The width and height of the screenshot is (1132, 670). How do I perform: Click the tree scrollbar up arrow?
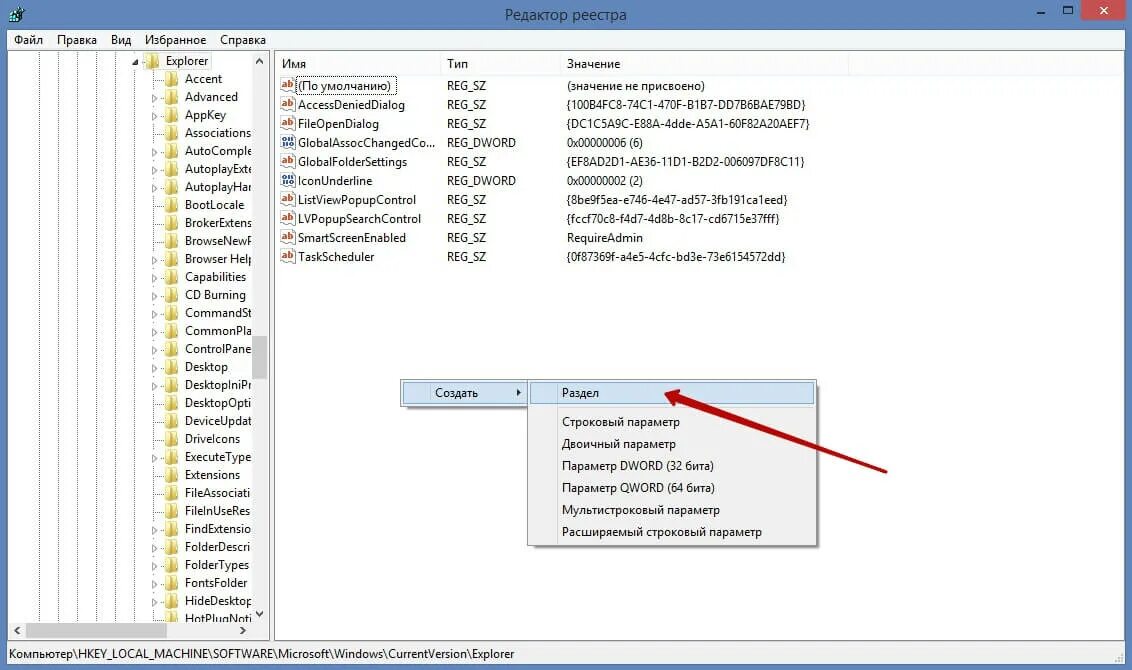pyautogui.click(x=260, y=61)
